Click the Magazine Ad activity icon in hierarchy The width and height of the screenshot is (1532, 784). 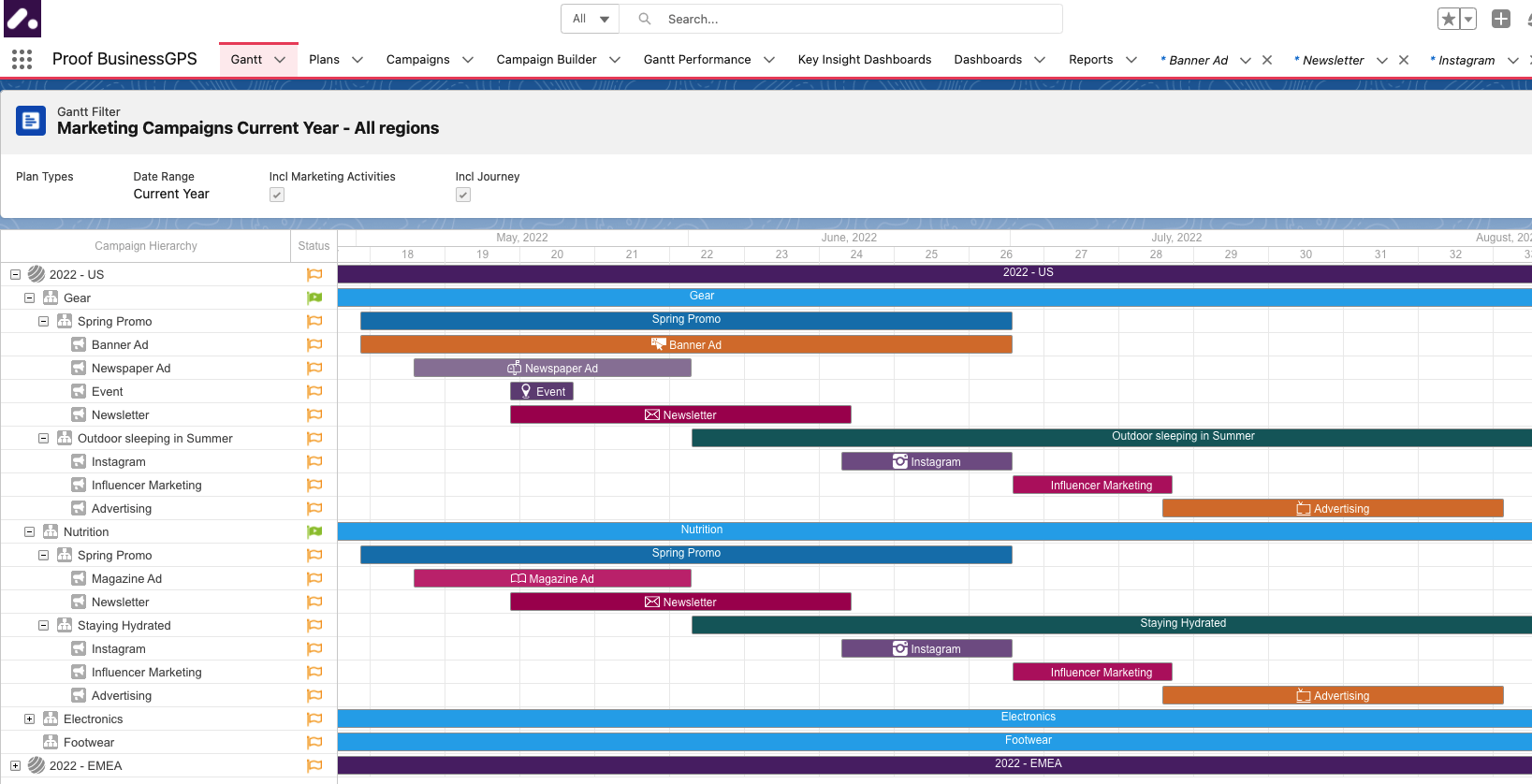[x=79, y=578]
